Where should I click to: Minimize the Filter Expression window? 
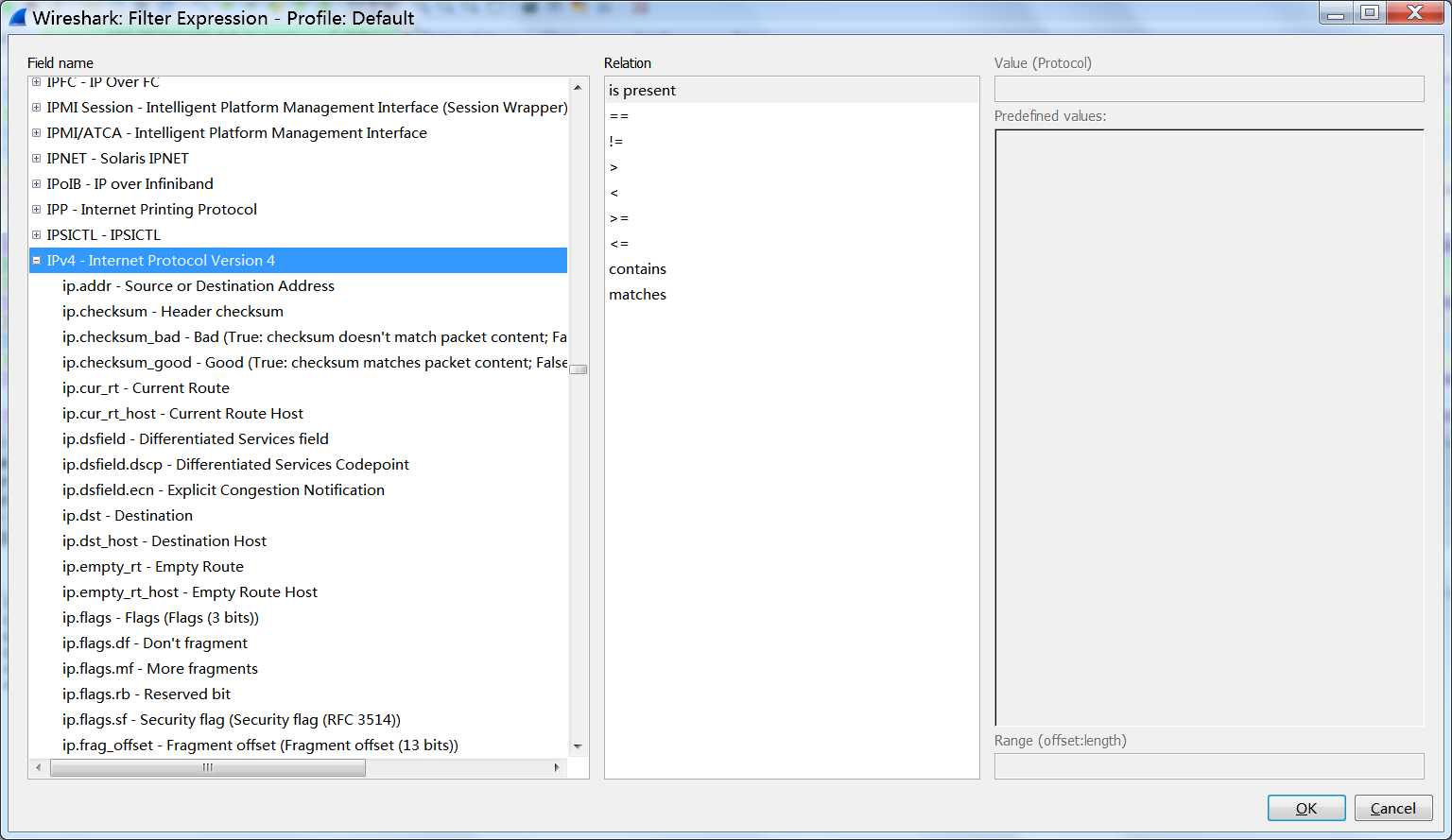(x=1336, y=12)
